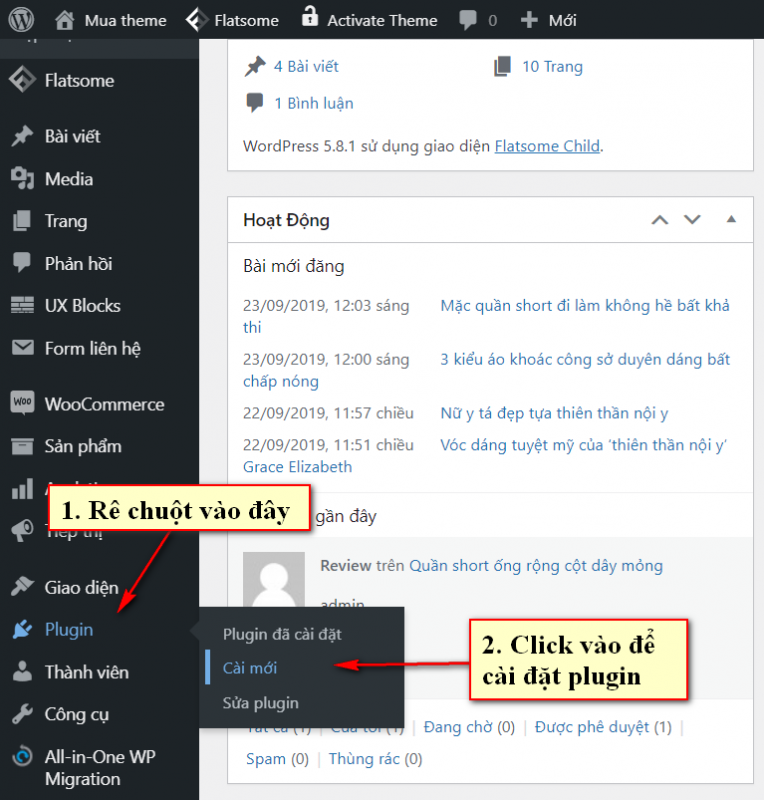Image resolution: width=764 pixels, height=800 pixels.
Task: Click the pages icon beside 10 Trang
Action: coord(502,66)
